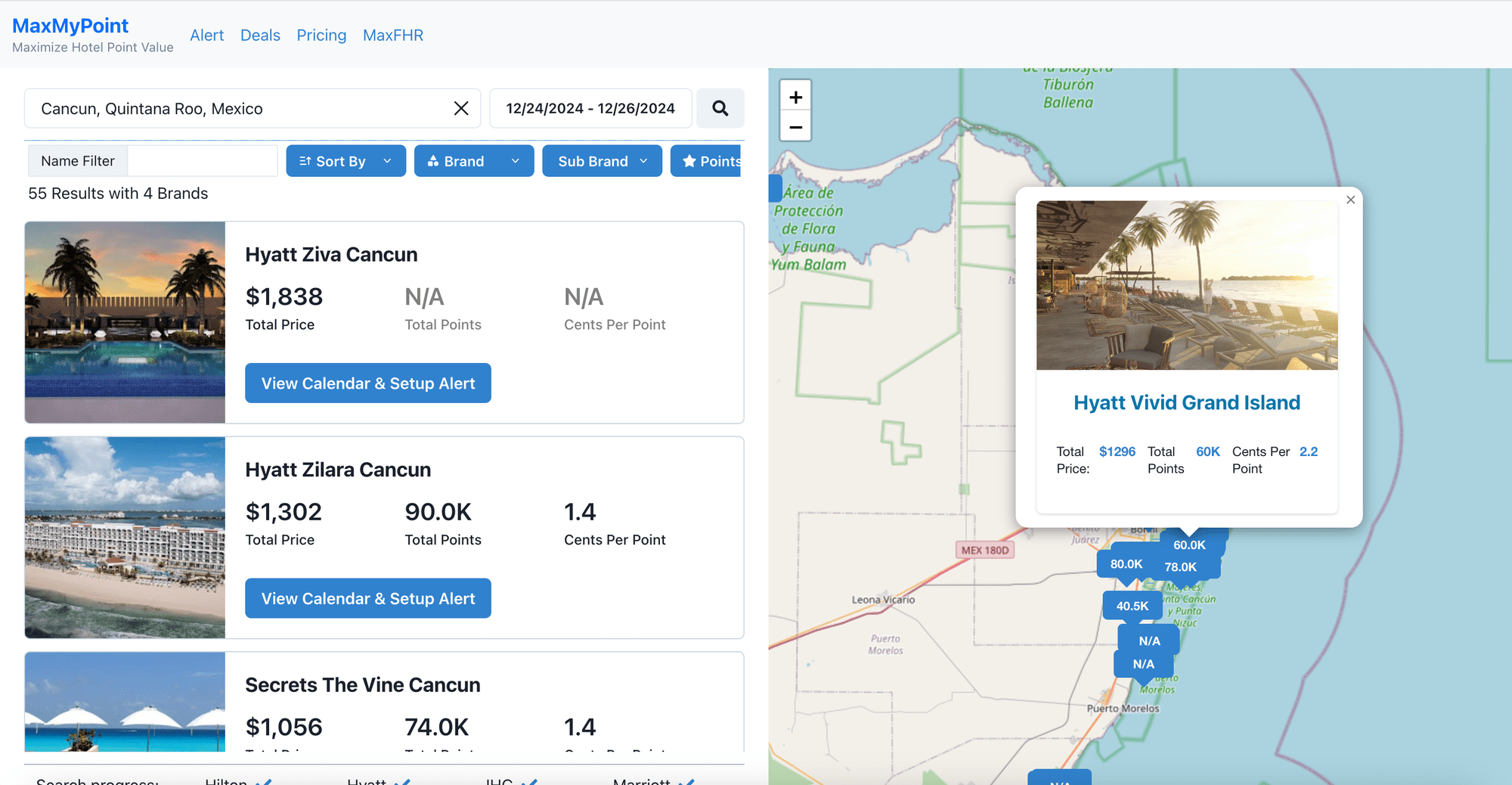The image size is (1512, 785).
Task: Zoom in on the map
Action: (x=795, y=97)
